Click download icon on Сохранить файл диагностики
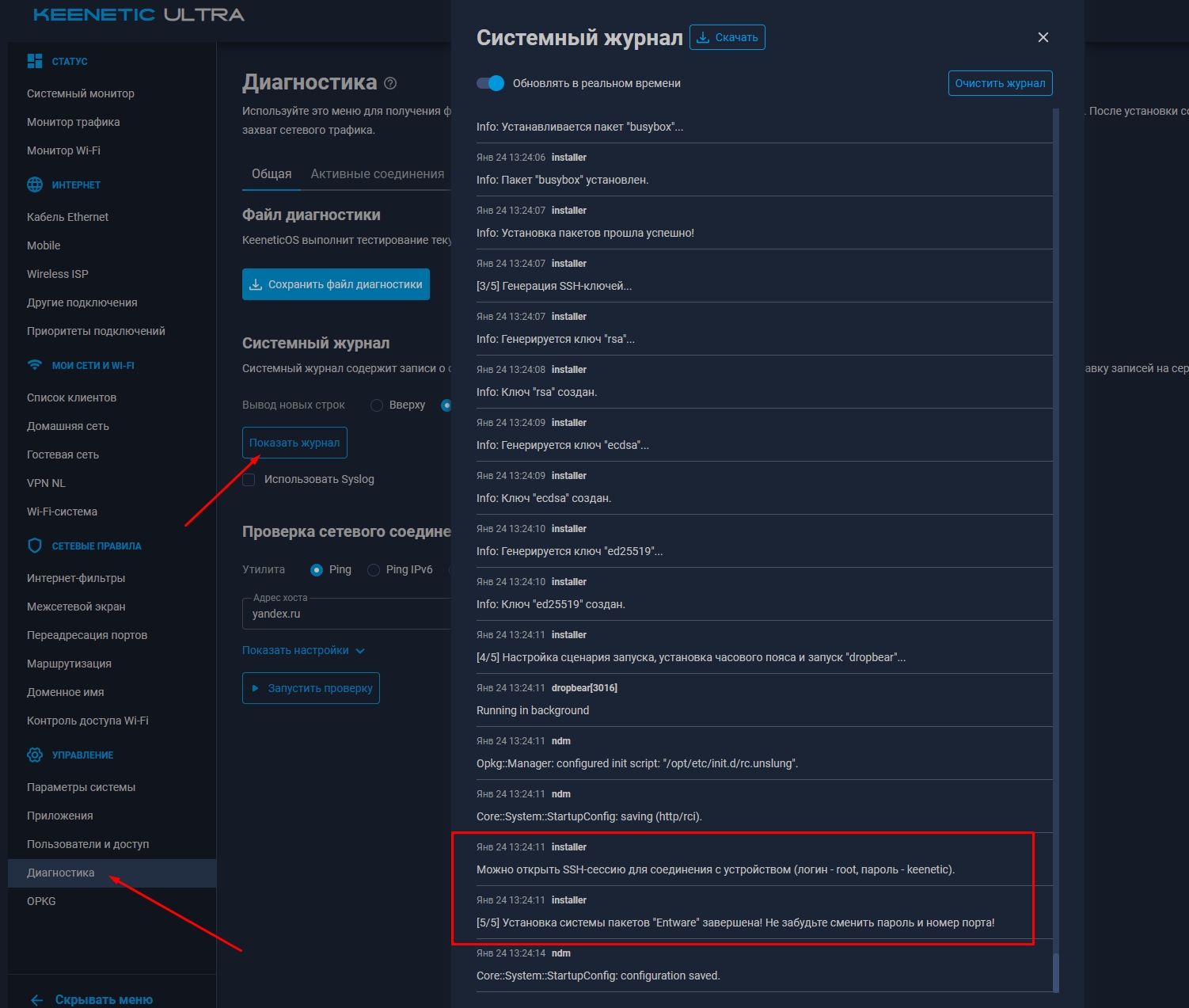Viewport: 1189px width, 1008px height. point(256,283)
